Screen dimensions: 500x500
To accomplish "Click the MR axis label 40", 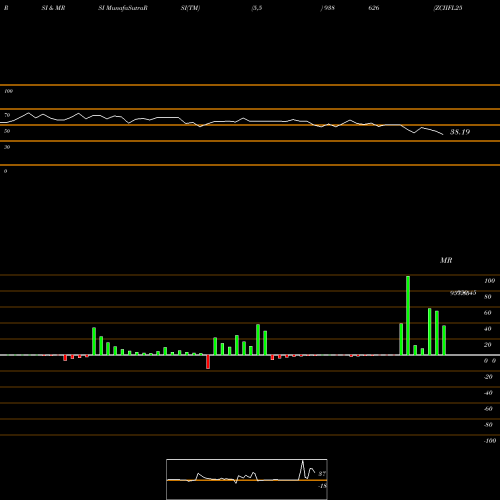I will point(487,329).
